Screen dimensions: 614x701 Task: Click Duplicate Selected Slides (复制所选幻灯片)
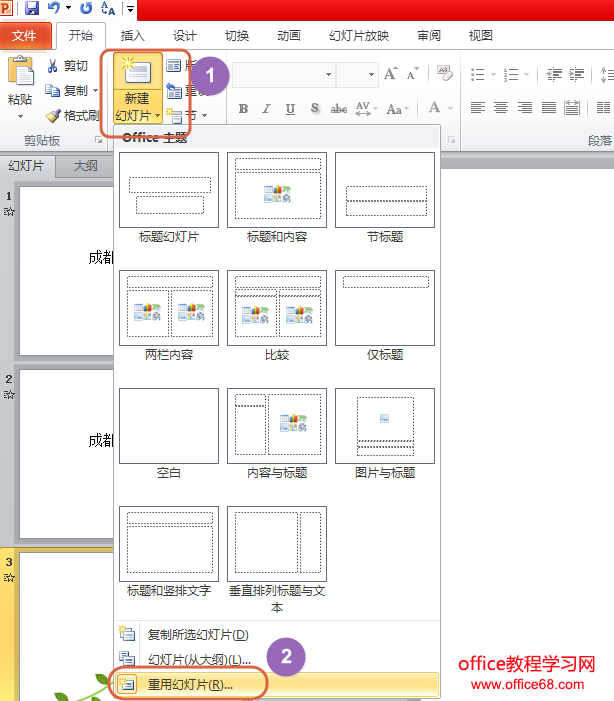click(x=197, y=634)
